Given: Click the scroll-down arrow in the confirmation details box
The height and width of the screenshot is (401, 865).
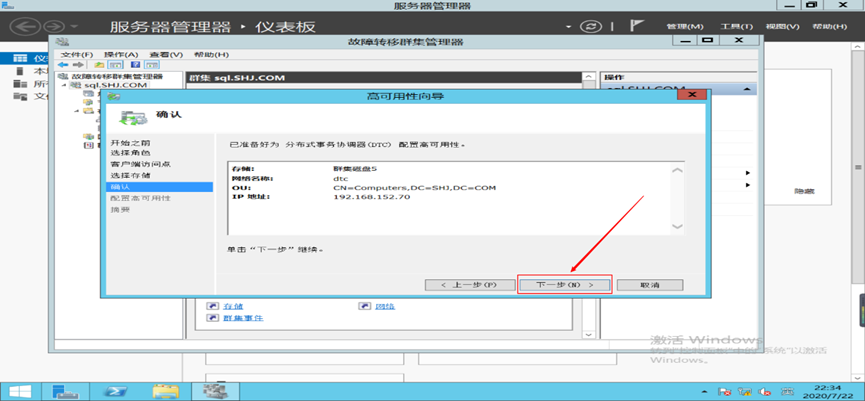Looking at the screenshot, I should (677, 226).
